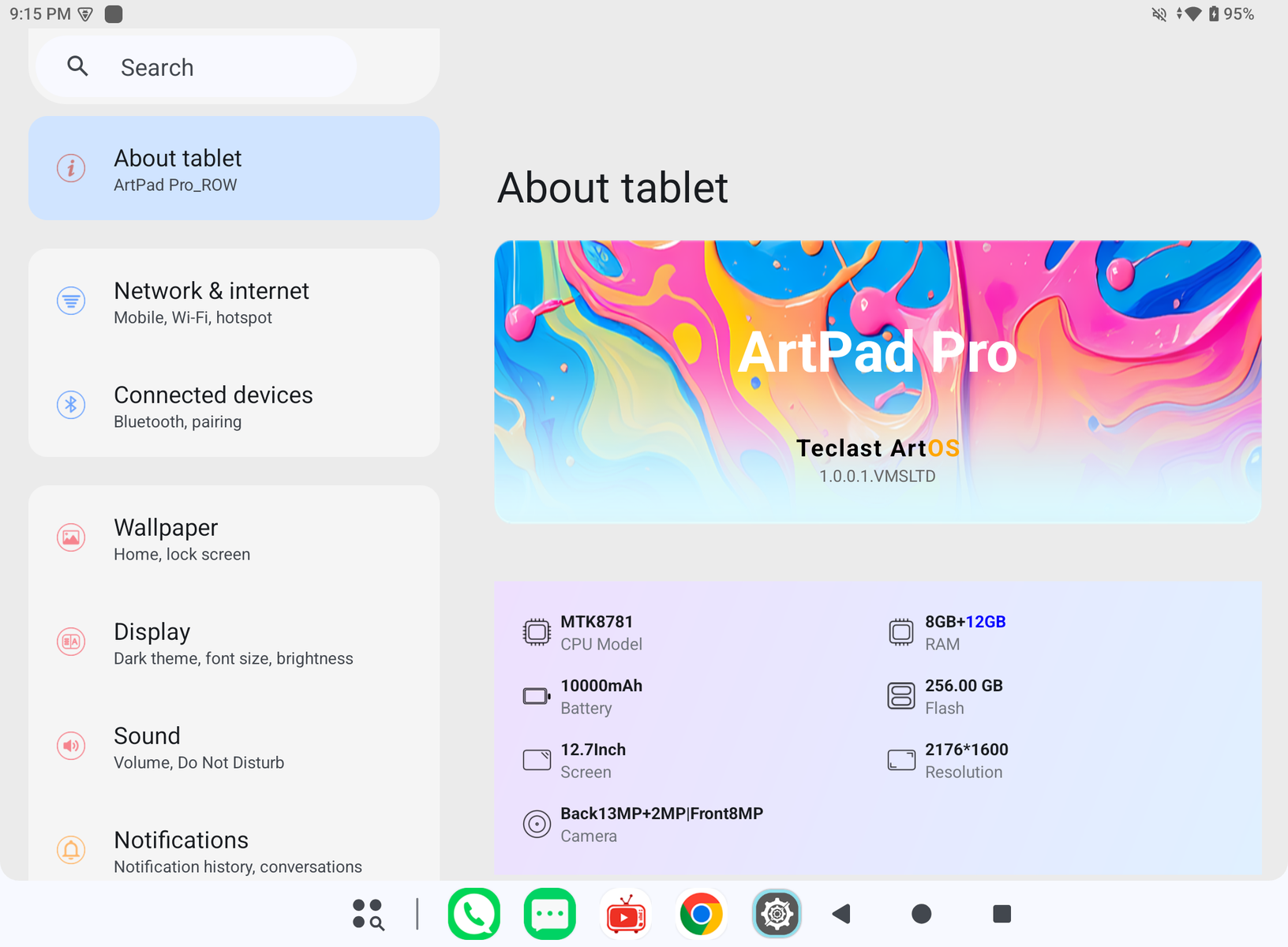Tap the MTK8781 CPU Model value
Viewport: 1288px width, 947px height.
pyautogui.click(x=597, y=622)
